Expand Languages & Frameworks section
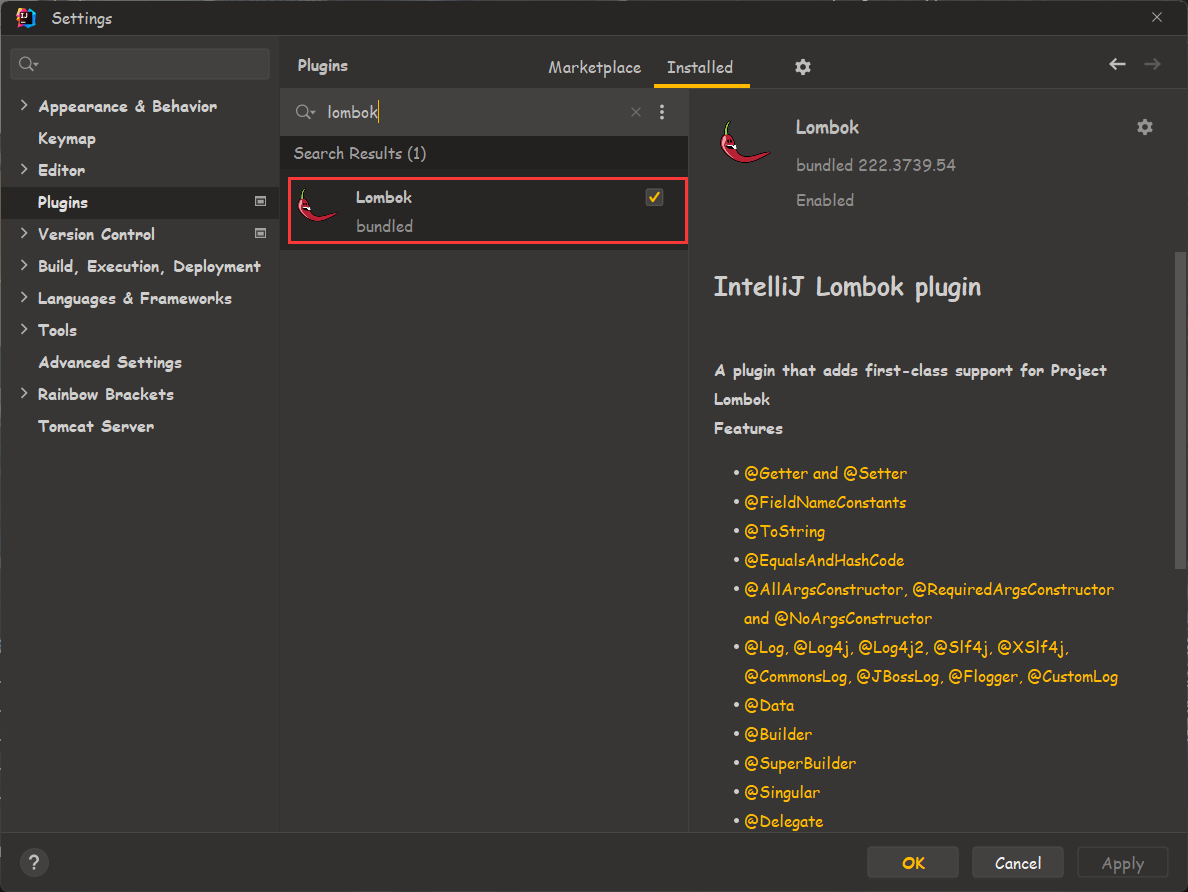Image resolution: width=1188 pixels, height=892 pixels. pos(23,298)
